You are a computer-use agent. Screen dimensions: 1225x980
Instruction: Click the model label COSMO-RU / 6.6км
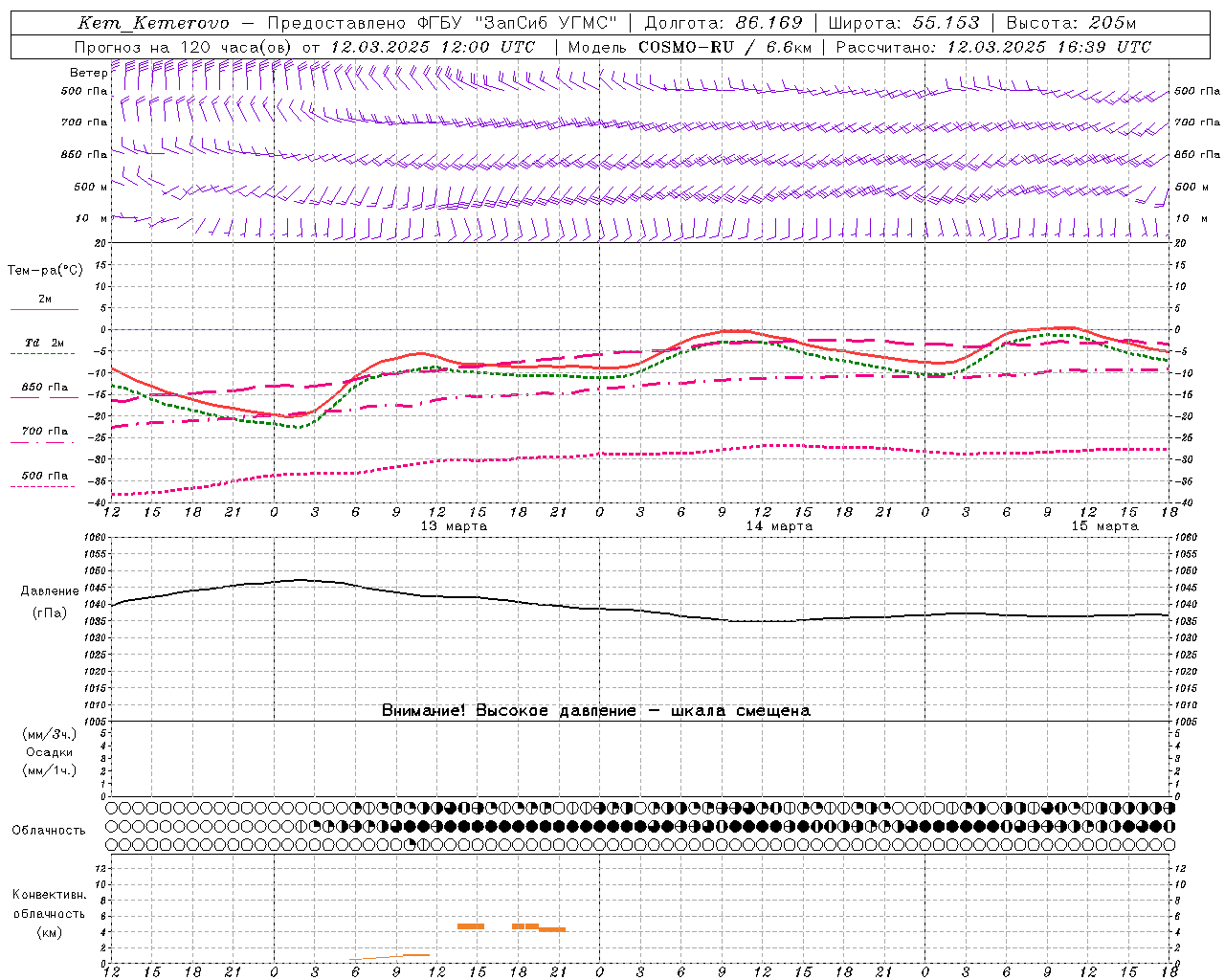tap(724, 47)
